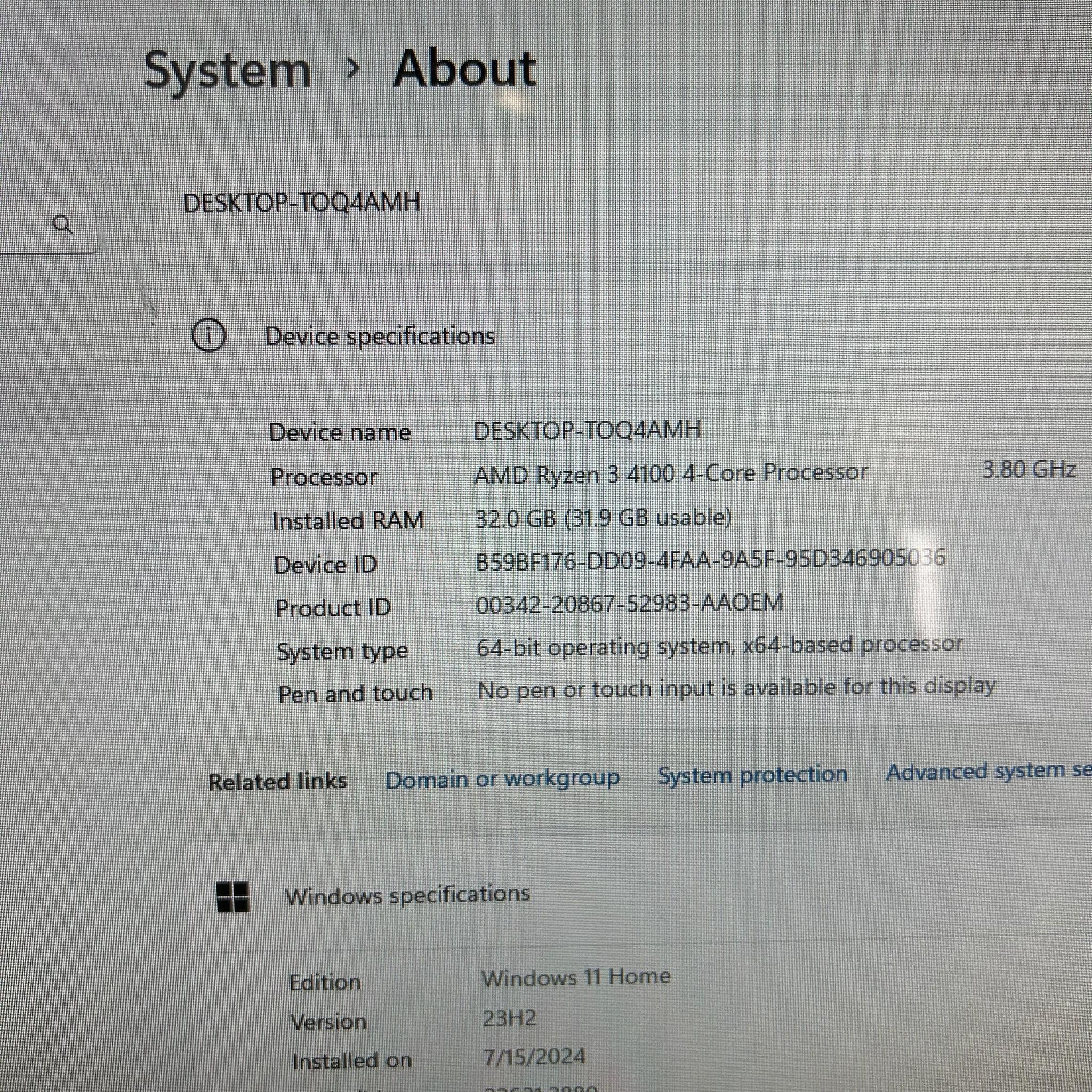The width and height of the screenshot is (1092, 1092).
Task: Click the System type label
Action: [x=342, y=652]
